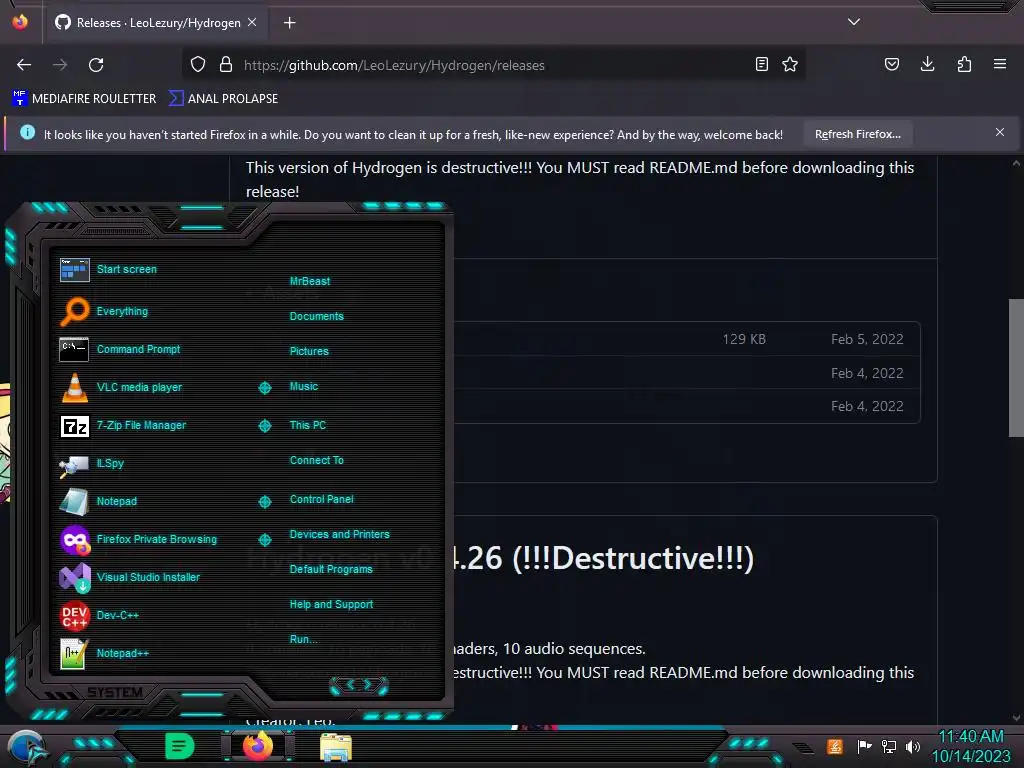The image size is (1024, 768).
Task: Open tracking protection shield icon
Action: [198, 64]
